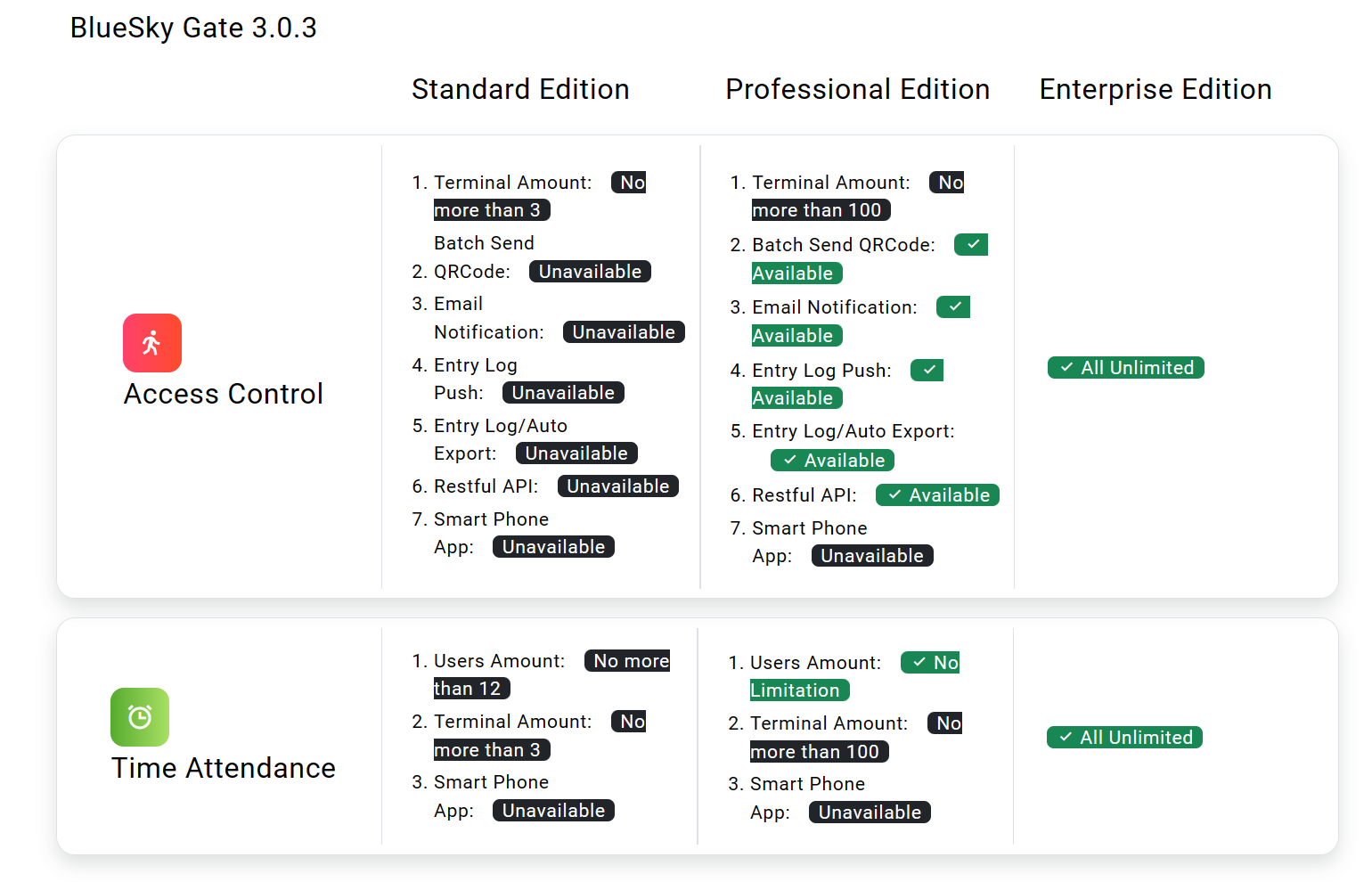Click Time Attendance's "All Unlimited" Enterprise badge

(x=1125, y=738)
